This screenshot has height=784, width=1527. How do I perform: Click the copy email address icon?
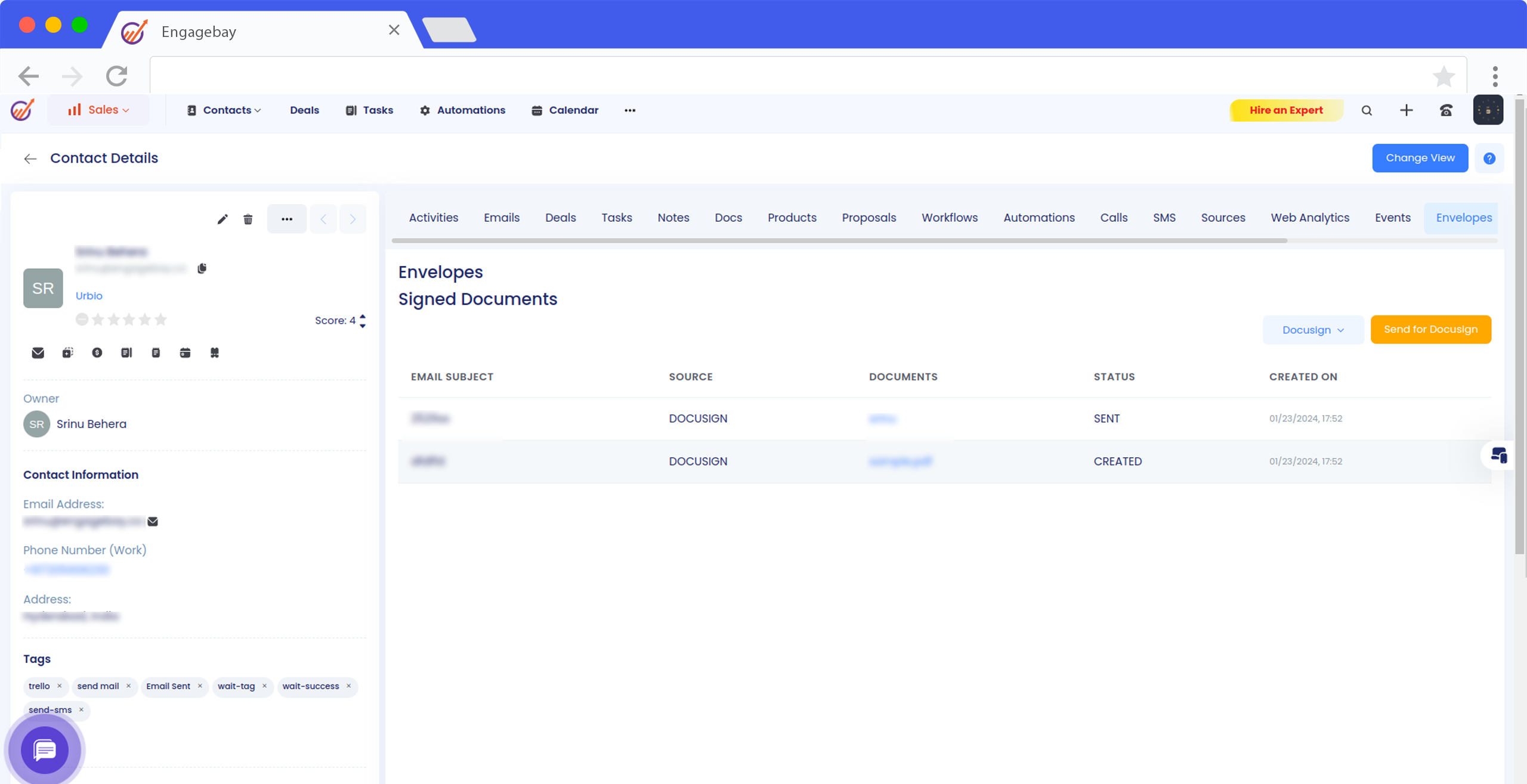(x=202, y=268)
